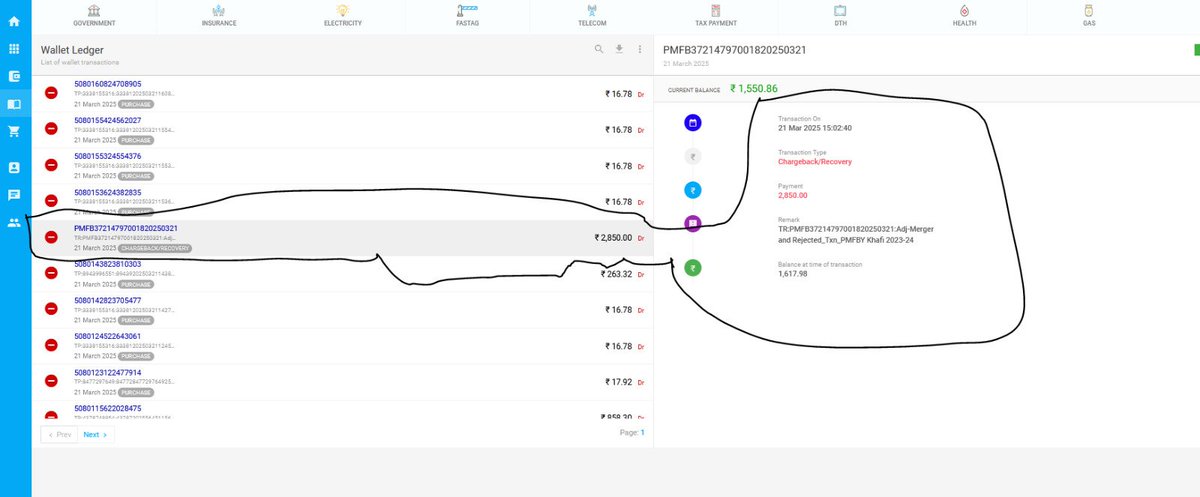Click green rupee icon beside Balance at time
The width and height of the screenshot is (1200, 497).
pos(693,268)
